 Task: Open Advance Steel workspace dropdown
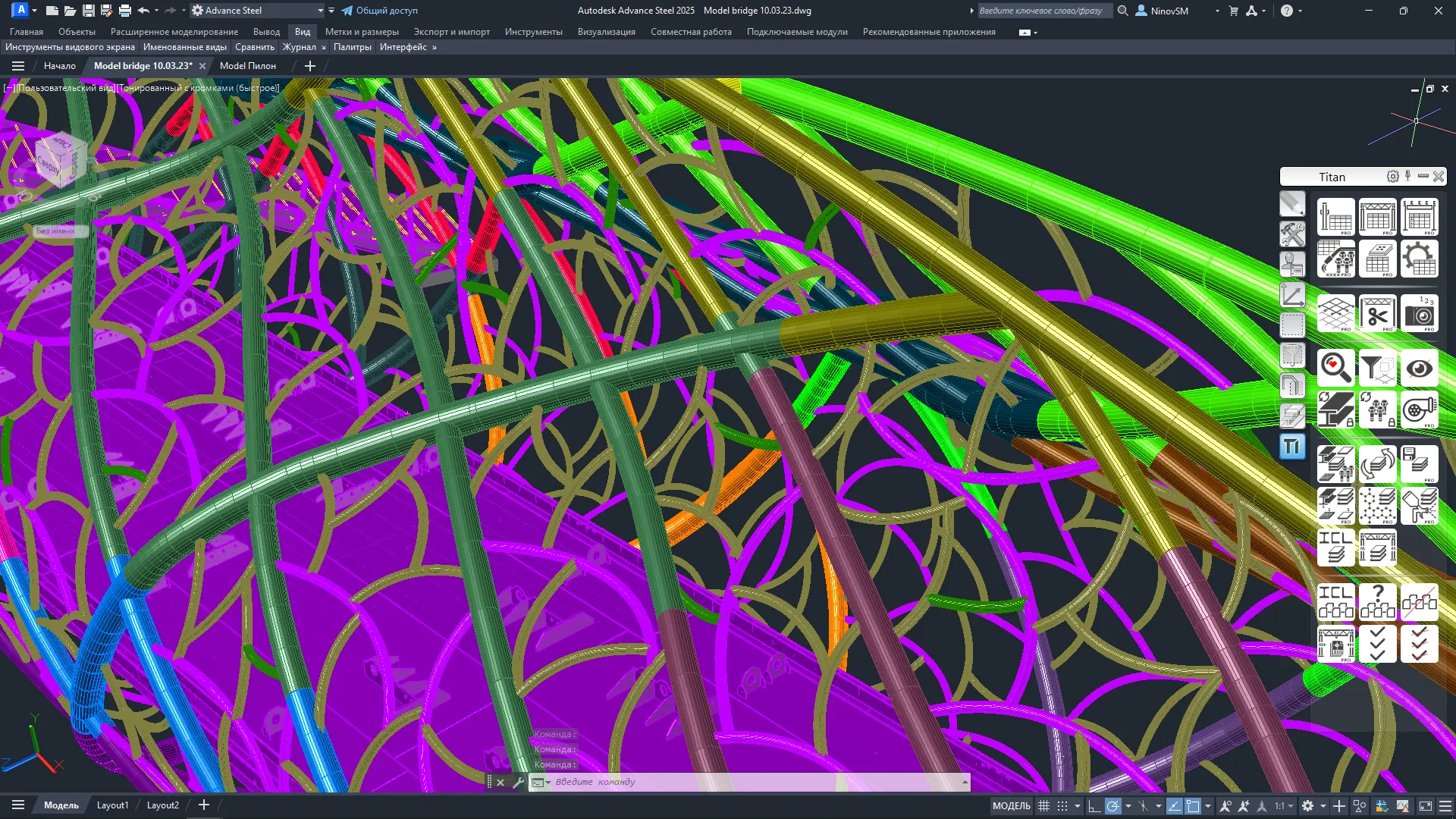[257, 11]
